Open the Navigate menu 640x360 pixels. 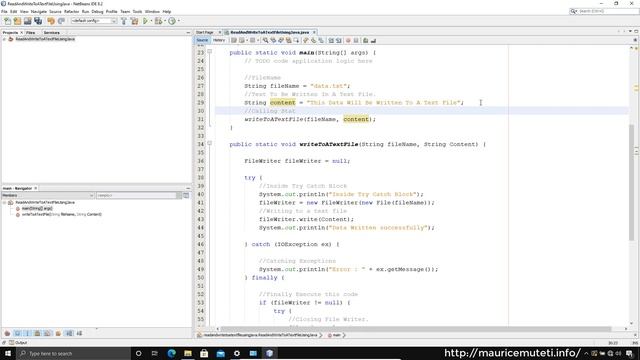39,11
